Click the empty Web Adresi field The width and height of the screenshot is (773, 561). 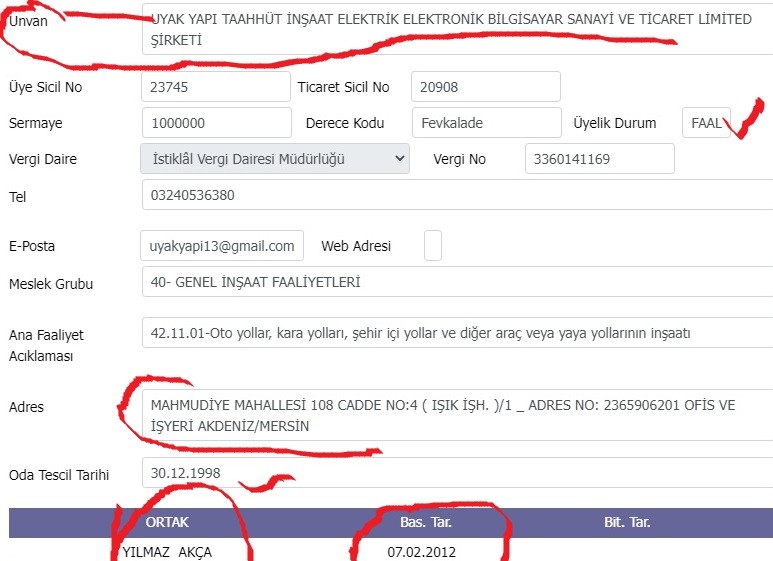432,245
